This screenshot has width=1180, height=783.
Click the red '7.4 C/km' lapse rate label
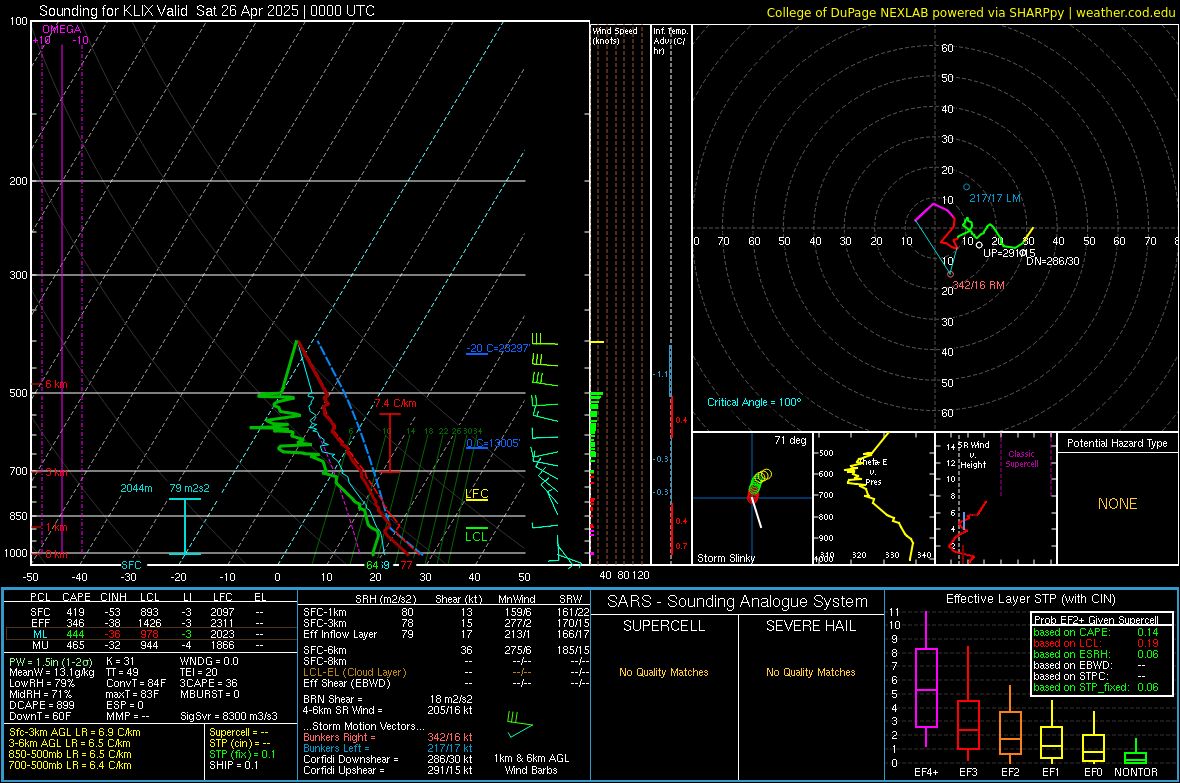[395, 404]
